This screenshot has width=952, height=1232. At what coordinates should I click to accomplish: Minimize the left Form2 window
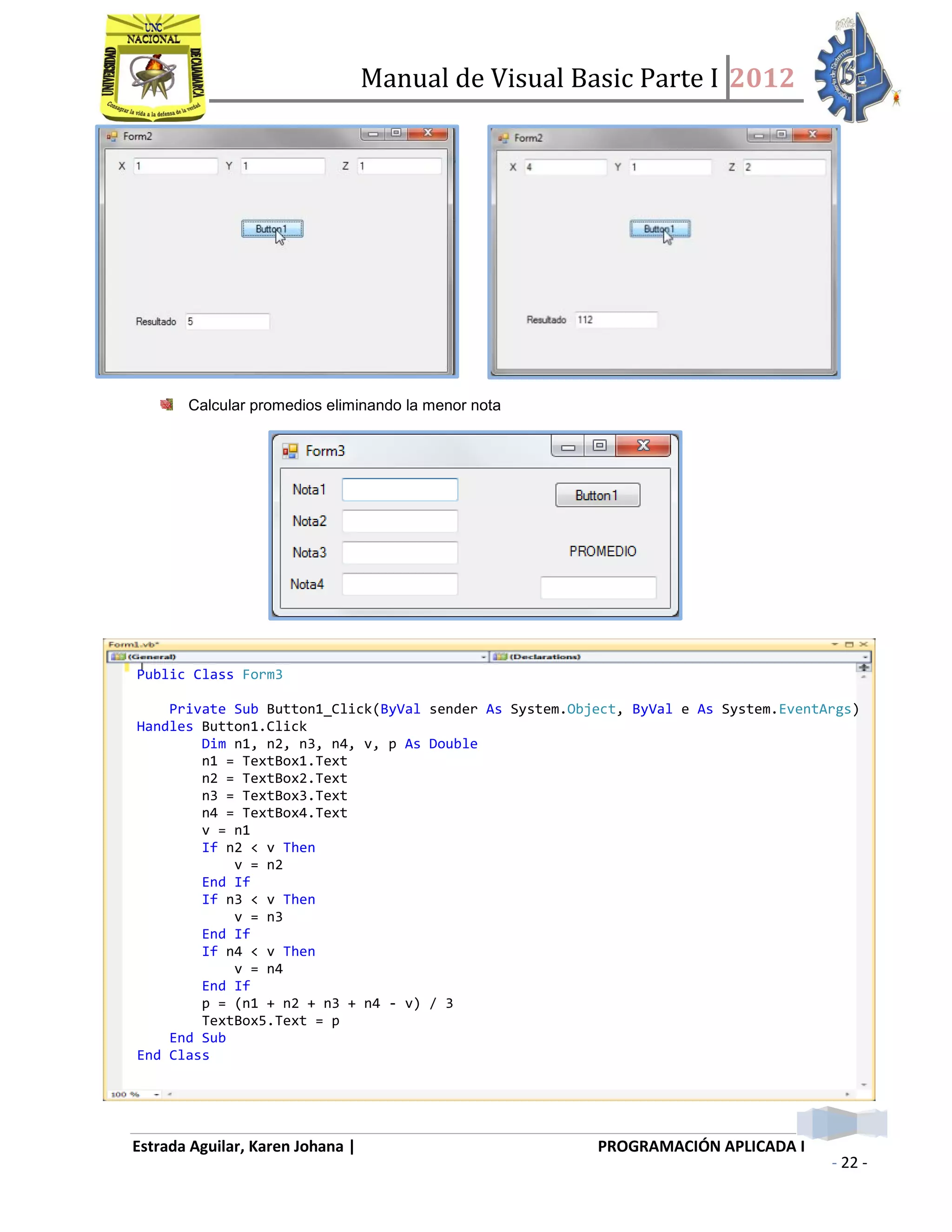click(x=373, y=134)
